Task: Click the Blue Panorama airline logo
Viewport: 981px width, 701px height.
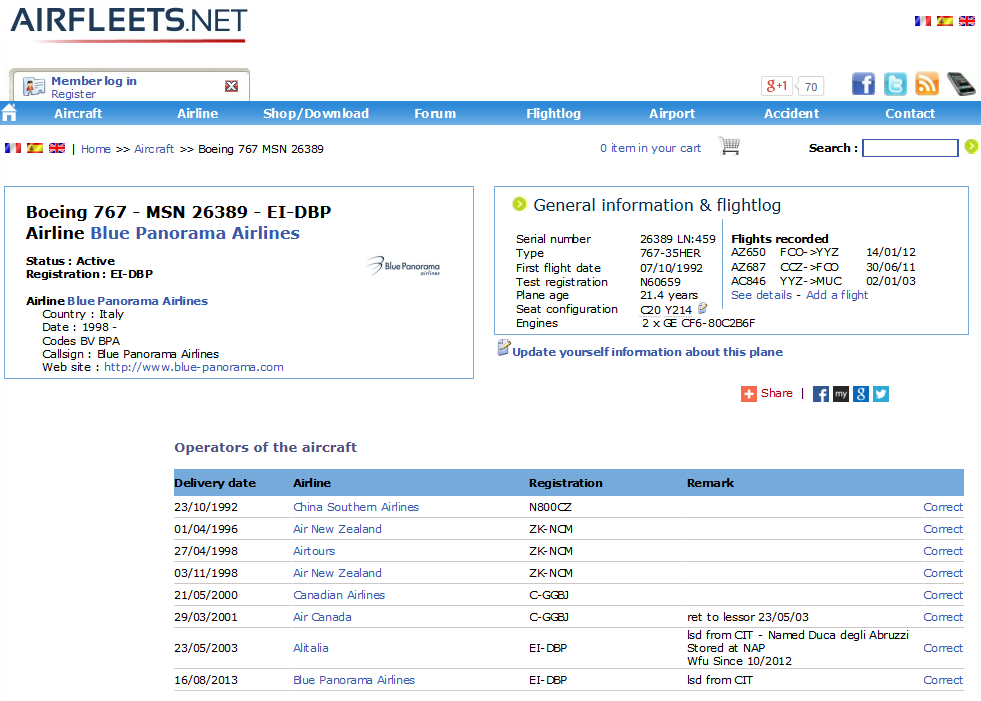Action: point(404,265)
